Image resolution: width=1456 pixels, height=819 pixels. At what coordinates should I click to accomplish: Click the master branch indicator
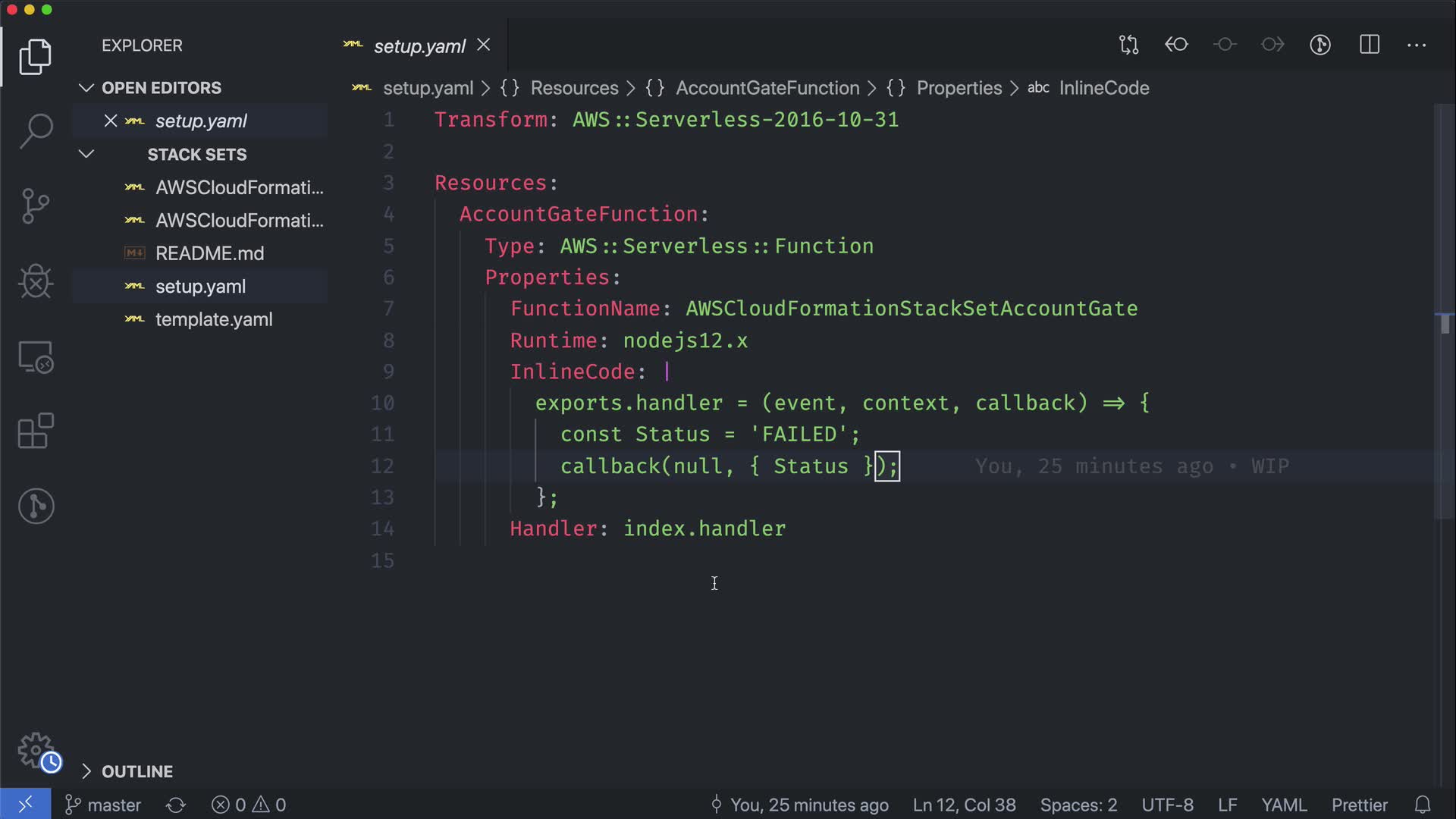104,805
